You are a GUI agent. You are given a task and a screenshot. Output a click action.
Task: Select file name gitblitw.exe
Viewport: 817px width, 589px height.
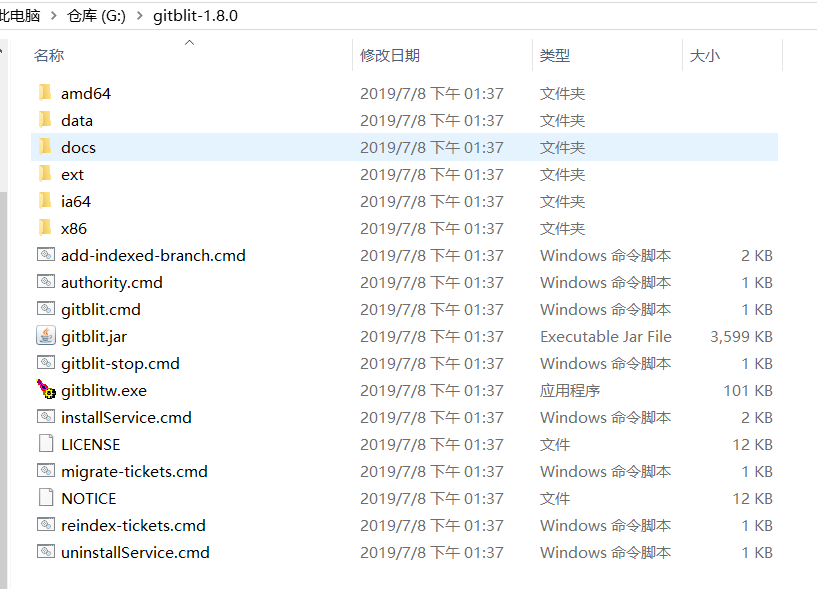coord(104,390)
